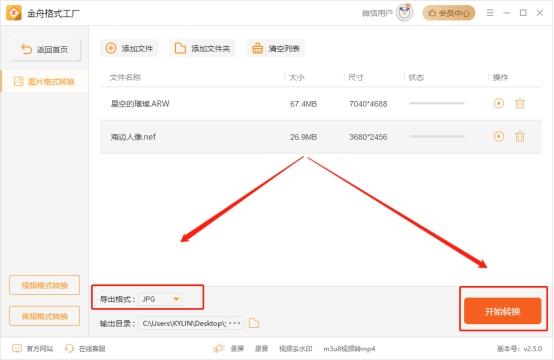
Task: Start converting 海边人像.nef via its play icon
Action: [x=499, y=136]
